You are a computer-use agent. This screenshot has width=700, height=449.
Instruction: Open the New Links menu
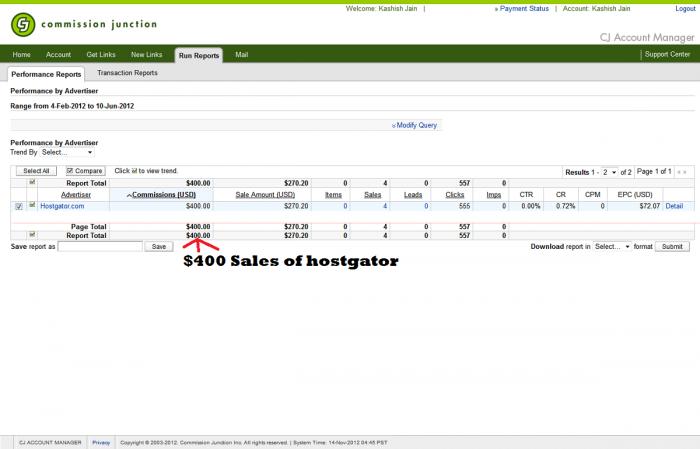146,54
